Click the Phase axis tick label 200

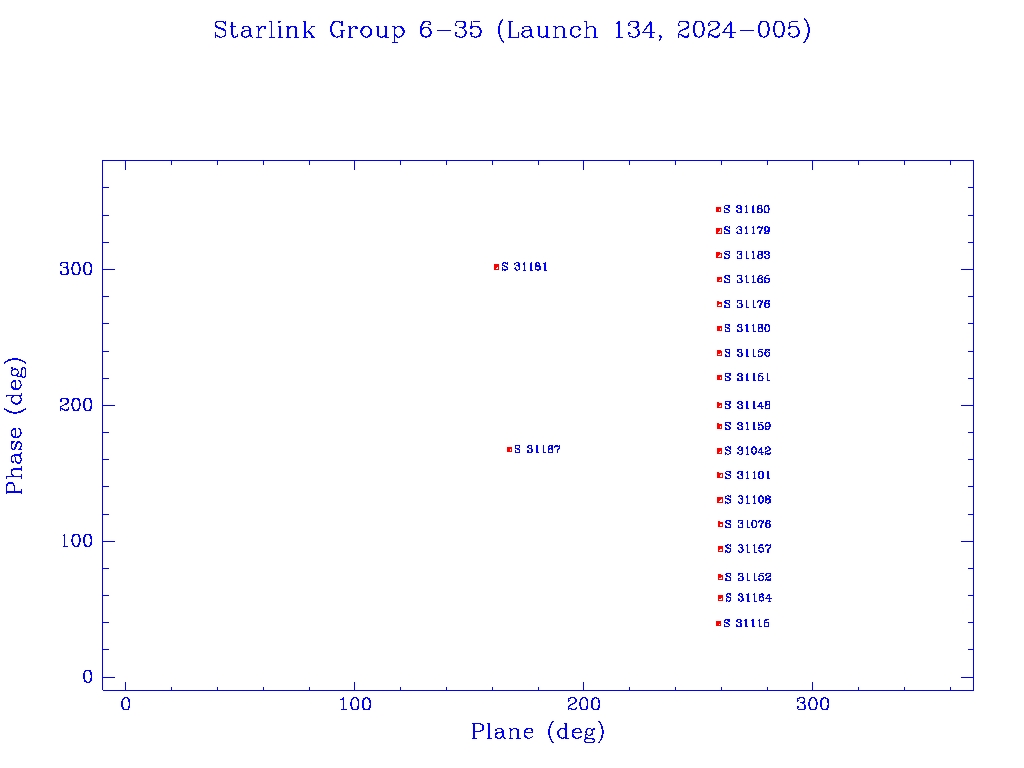(76, 405)
